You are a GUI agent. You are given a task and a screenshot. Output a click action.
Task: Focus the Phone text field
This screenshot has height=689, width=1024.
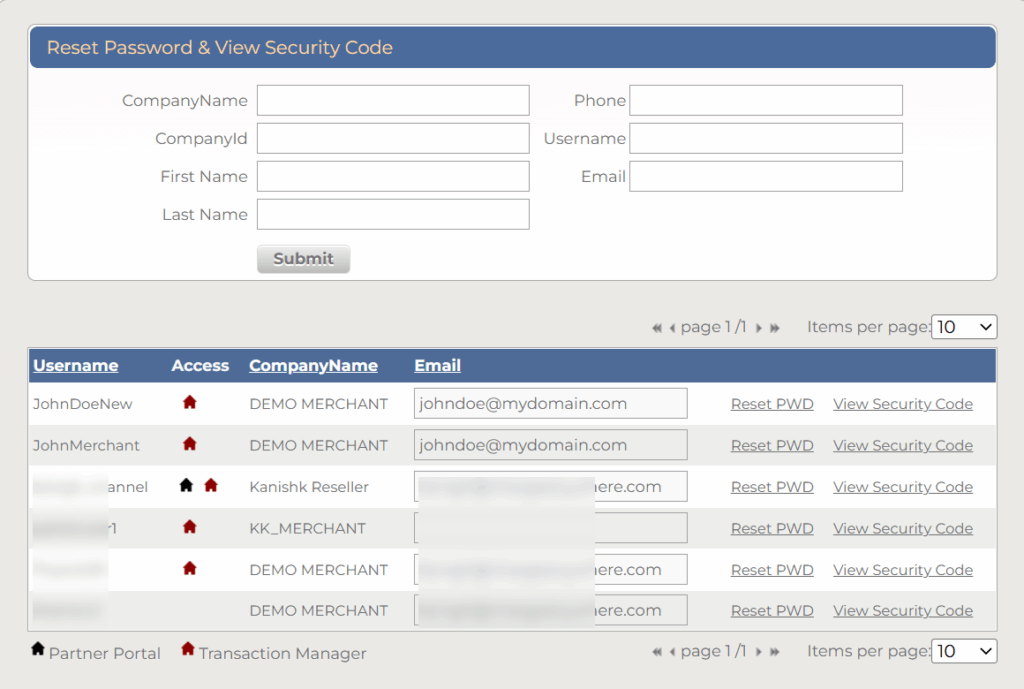[765, 100]
